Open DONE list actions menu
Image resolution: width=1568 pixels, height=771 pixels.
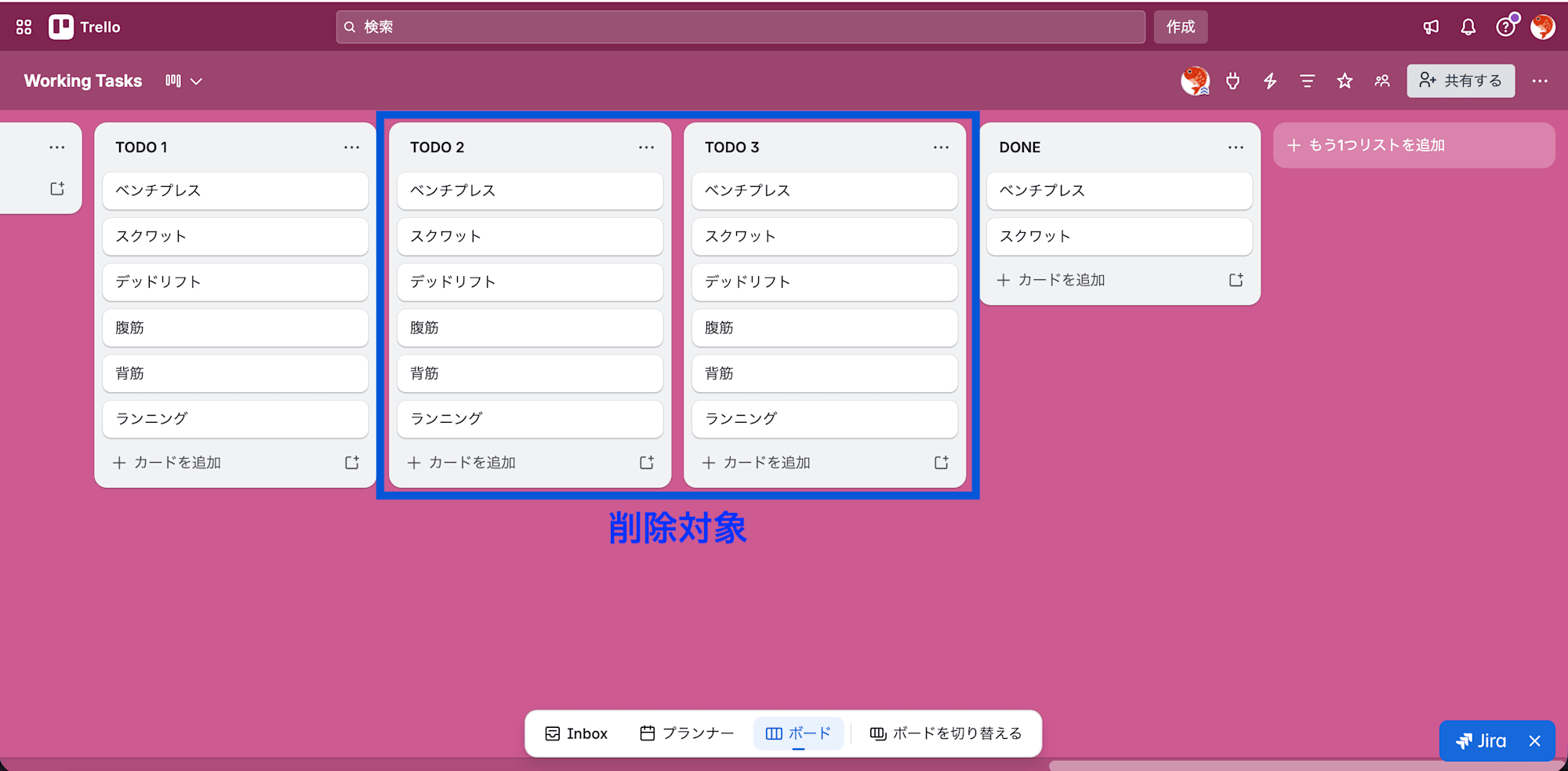[x=1236, y=147]
